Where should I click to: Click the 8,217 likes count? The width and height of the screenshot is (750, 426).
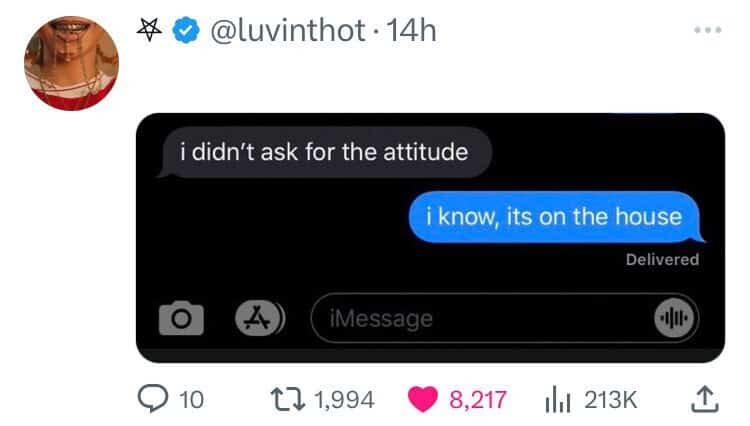pyautogui.click(x=478, y=400)
